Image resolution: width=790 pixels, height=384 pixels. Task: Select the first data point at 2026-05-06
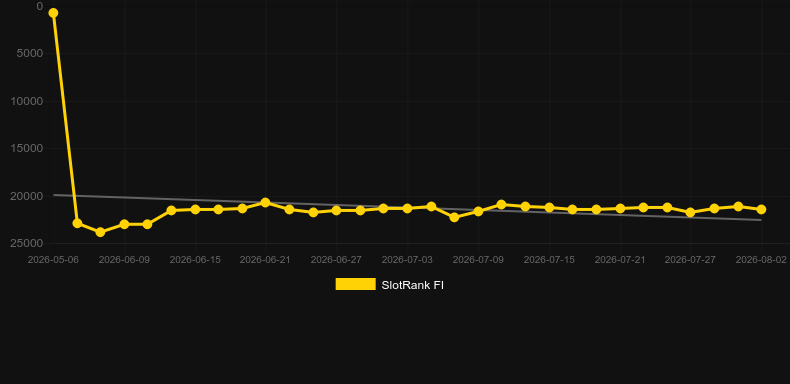click(x=53, y=13)
